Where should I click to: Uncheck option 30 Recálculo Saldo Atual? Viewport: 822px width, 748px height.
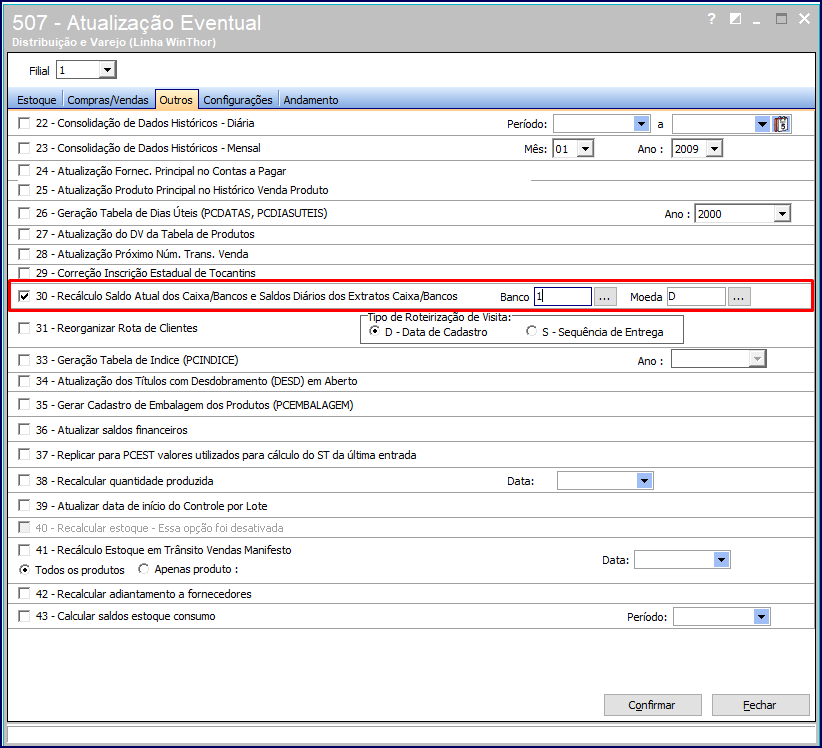24,296
